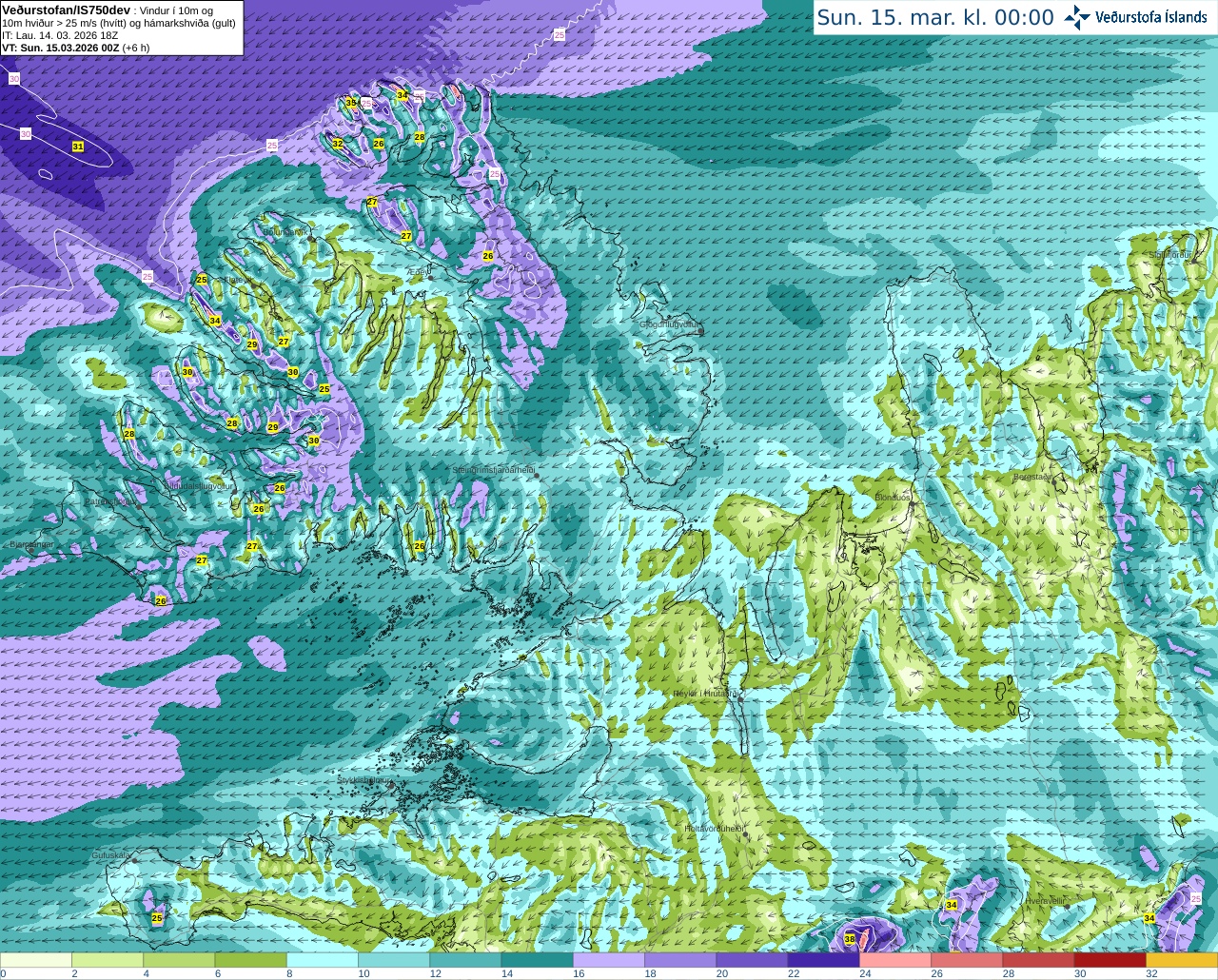
Task: Click the Siglufjörður label
Action: pyautogui.click(x=1170, y=255)
